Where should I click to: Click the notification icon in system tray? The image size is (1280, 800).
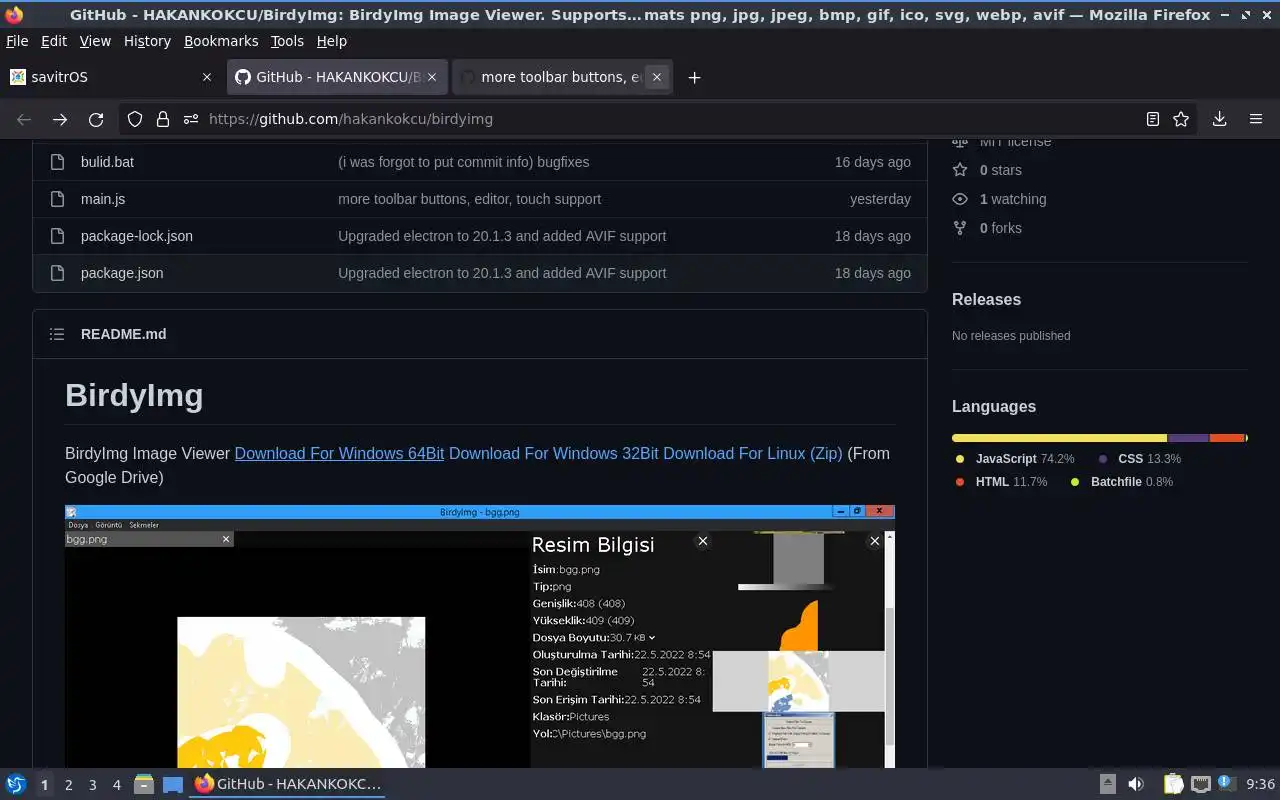click(1227, 784)
